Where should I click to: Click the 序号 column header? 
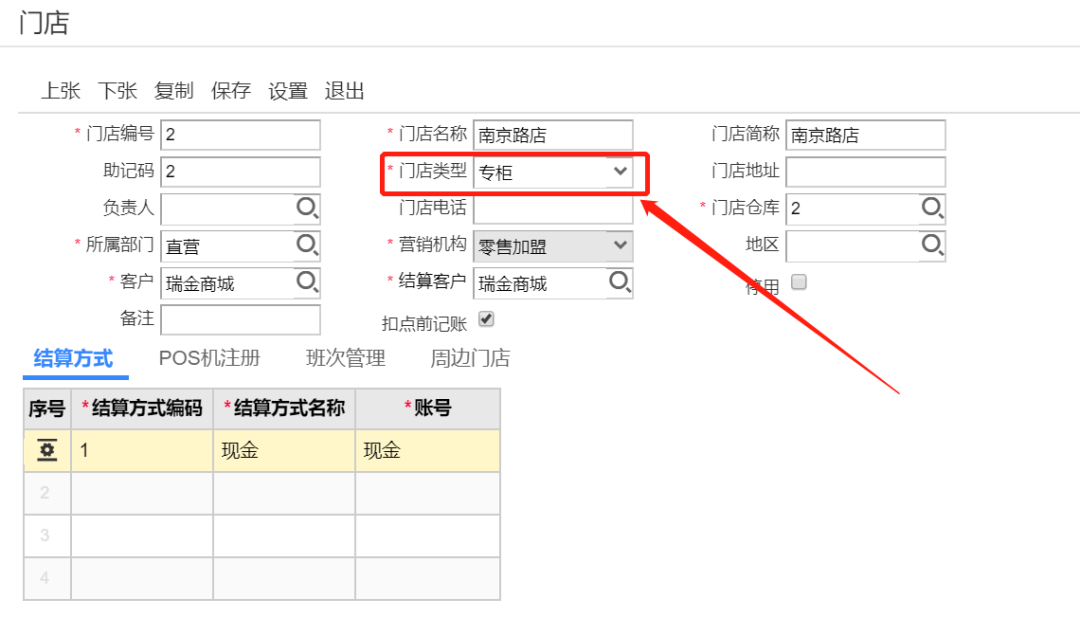click(x=47, y=408)
